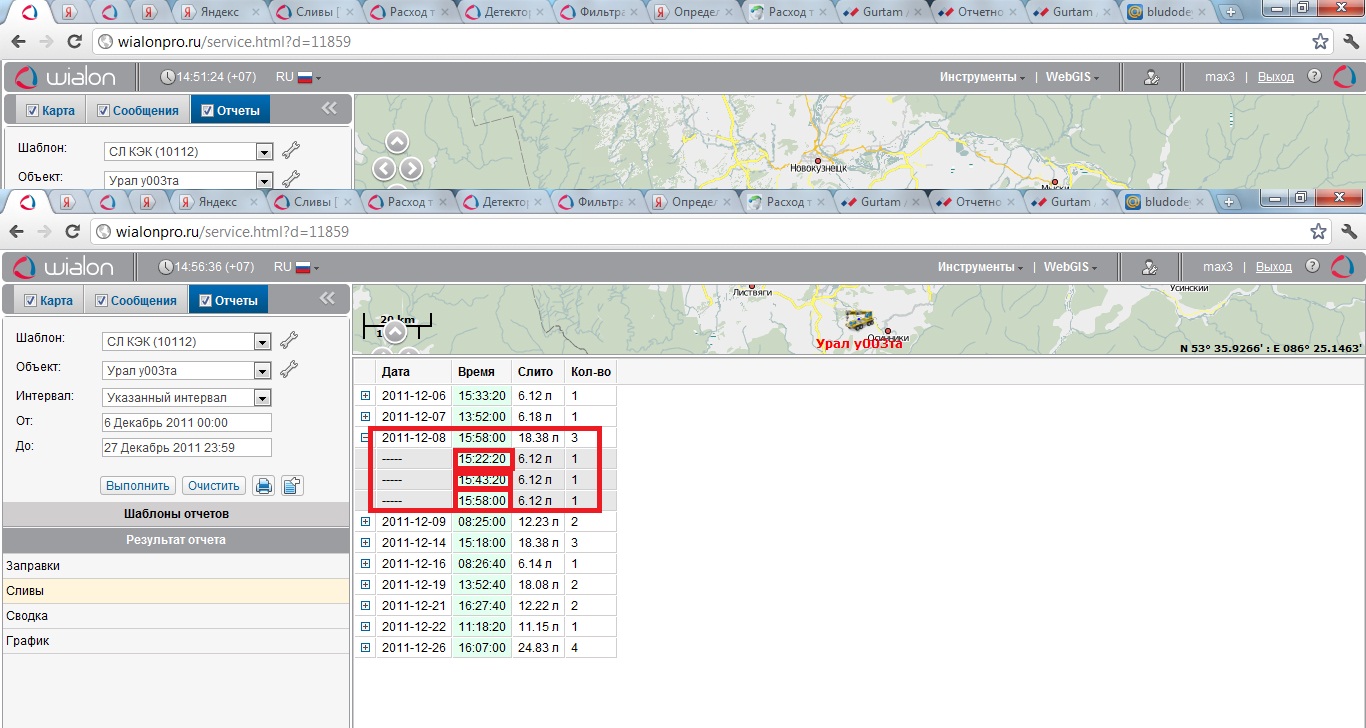Export the report using the file export icon

point(292,486)
